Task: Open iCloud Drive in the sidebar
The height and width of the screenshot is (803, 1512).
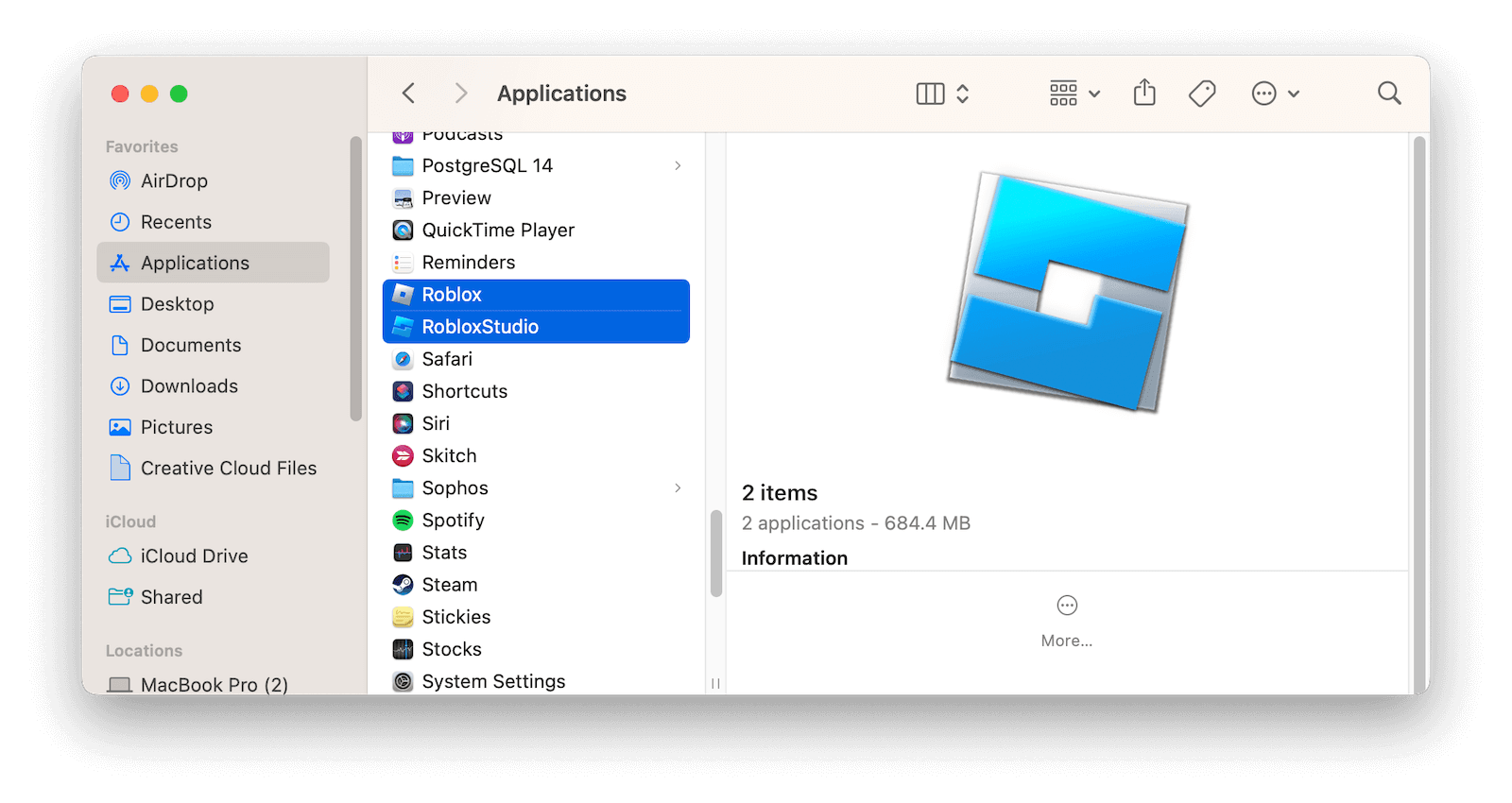Action: coord(213,556)
